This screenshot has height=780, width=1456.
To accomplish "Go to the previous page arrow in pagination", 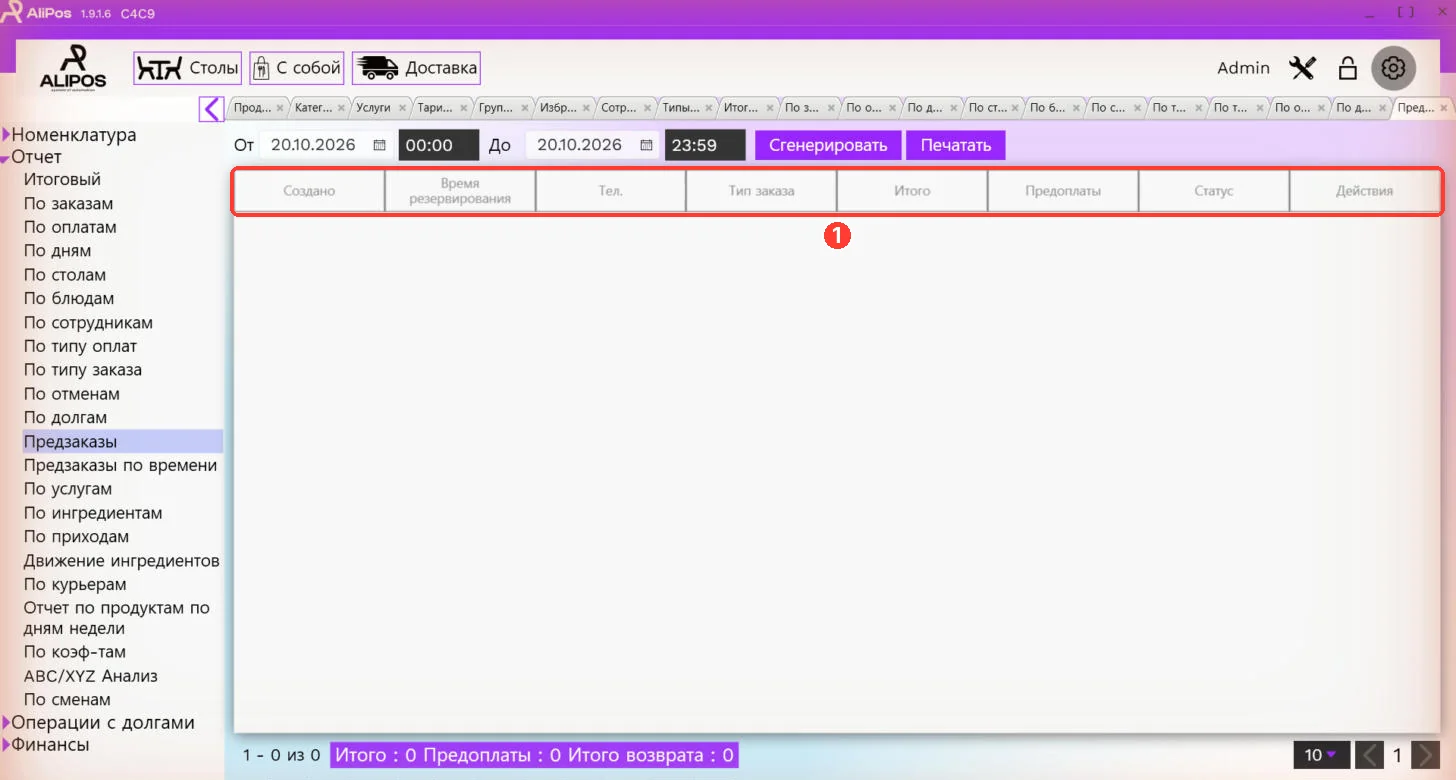I will (x=1370, y=755).
